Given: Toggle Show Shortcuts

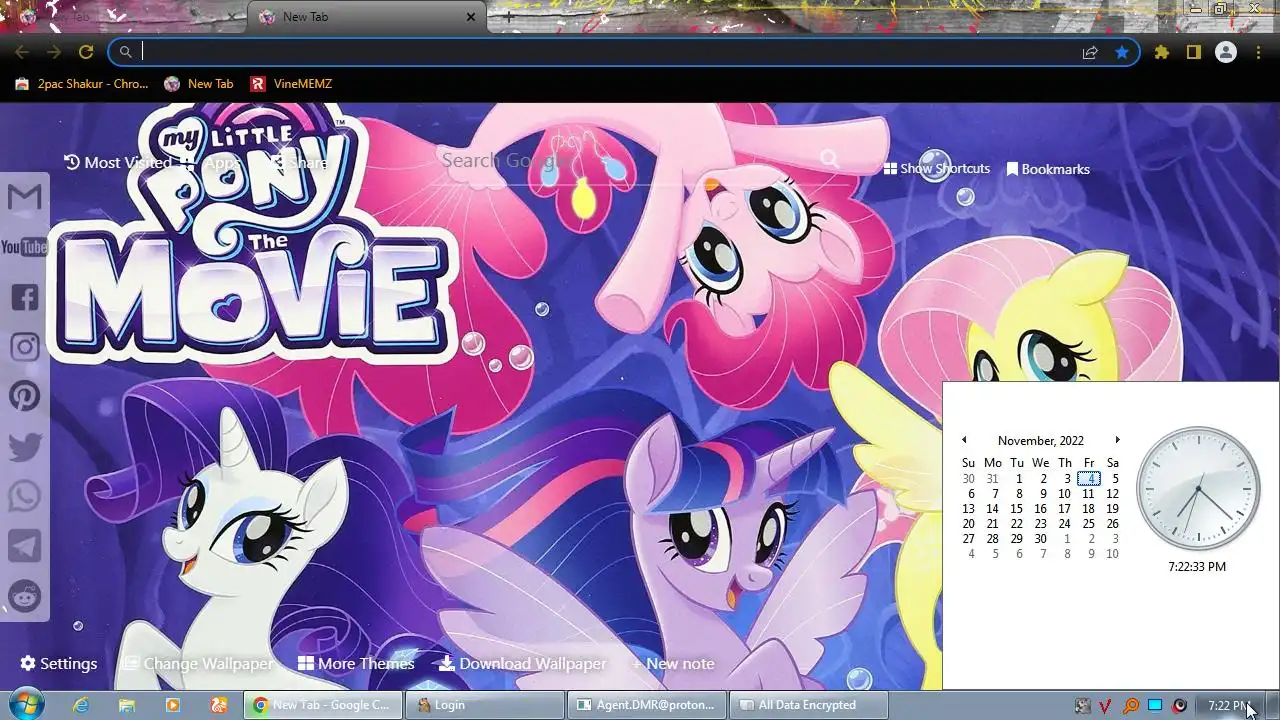Looking at the screenshot, I should [937, 169].
